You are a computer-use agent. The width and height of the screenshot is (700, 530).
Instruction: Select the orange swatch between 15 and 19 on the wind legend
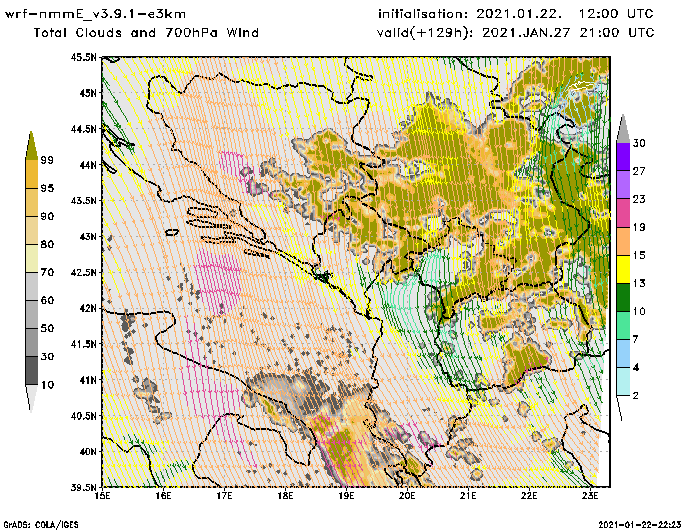coord(623,241)
